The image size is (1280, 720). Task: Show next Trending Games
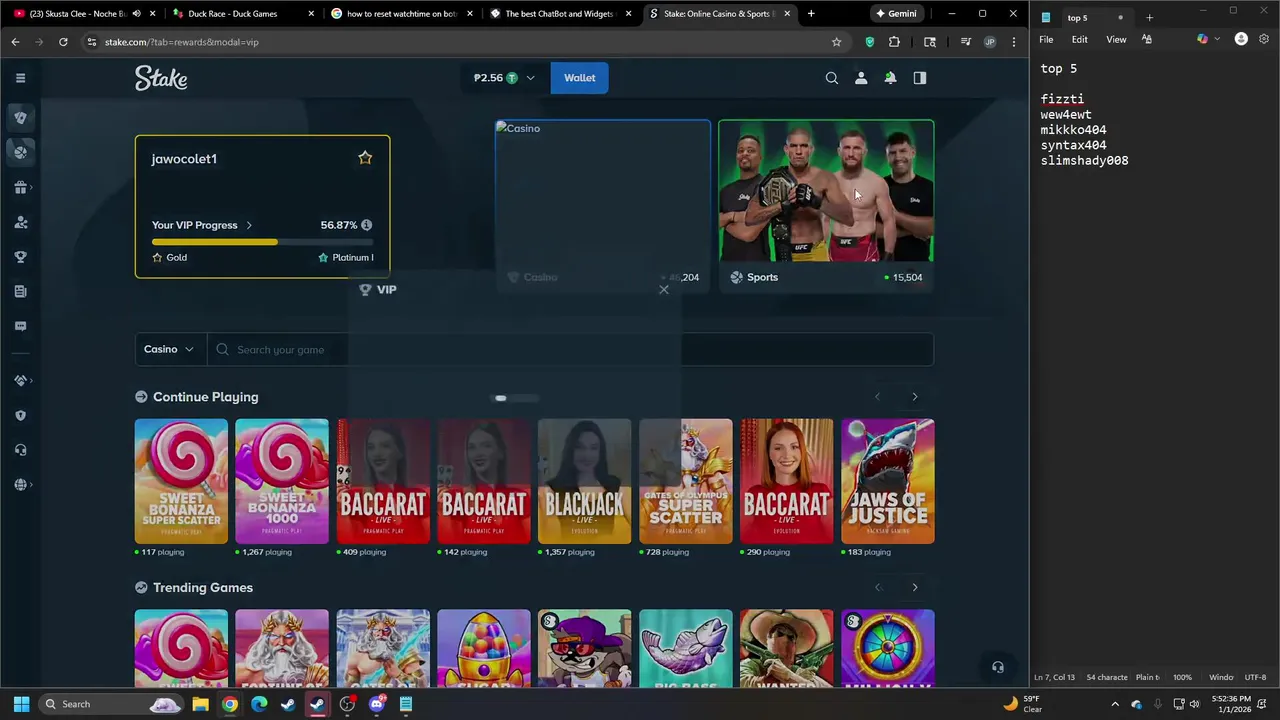click(914, 587)
